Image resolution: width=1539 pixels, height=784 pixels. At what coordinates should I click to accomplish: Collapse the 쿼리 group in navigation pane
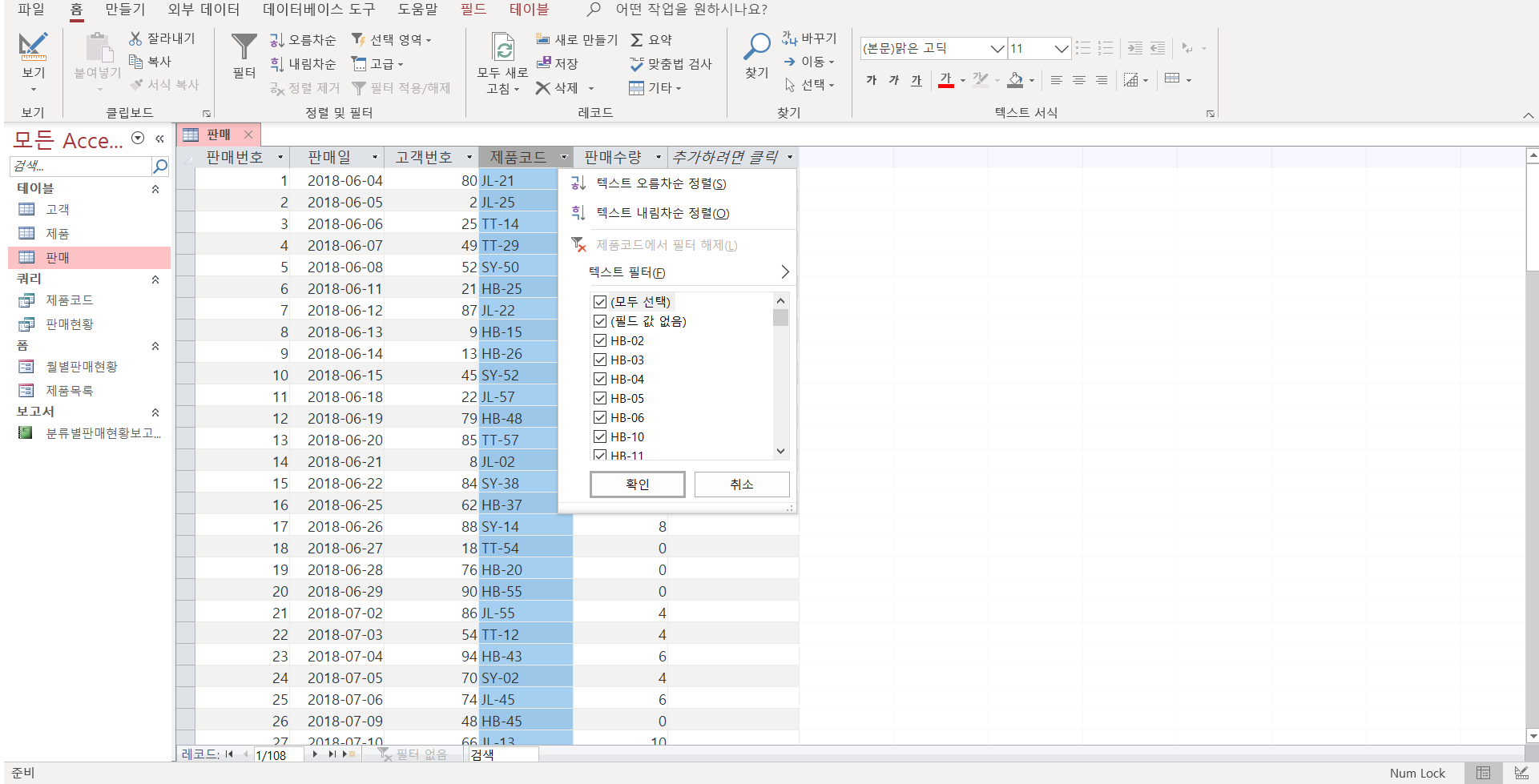pyautogui.click(x=155, y=279)
